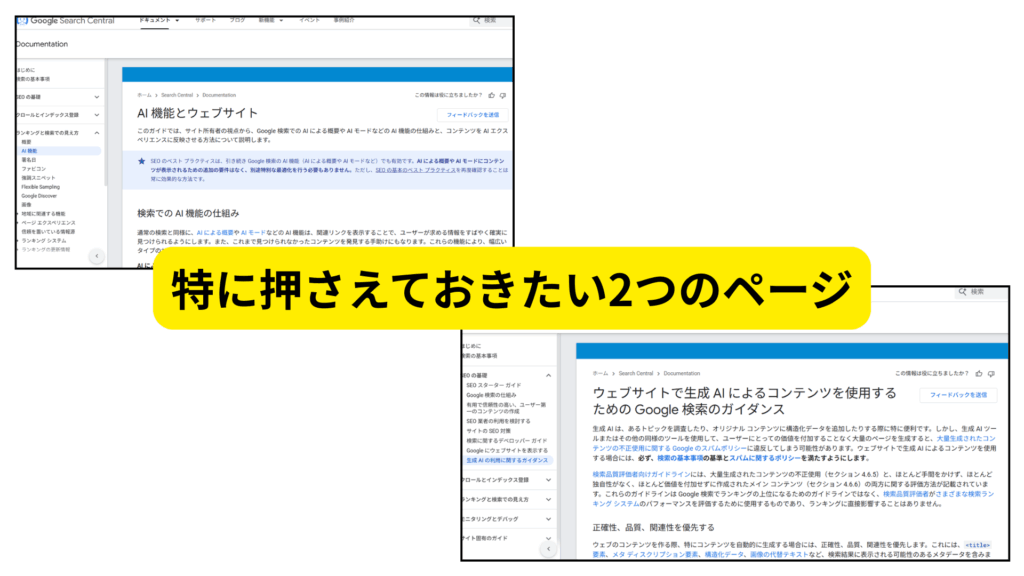Click the フィードバックを送信 button
Screen dimensions: 1024x576
(473, 115)
